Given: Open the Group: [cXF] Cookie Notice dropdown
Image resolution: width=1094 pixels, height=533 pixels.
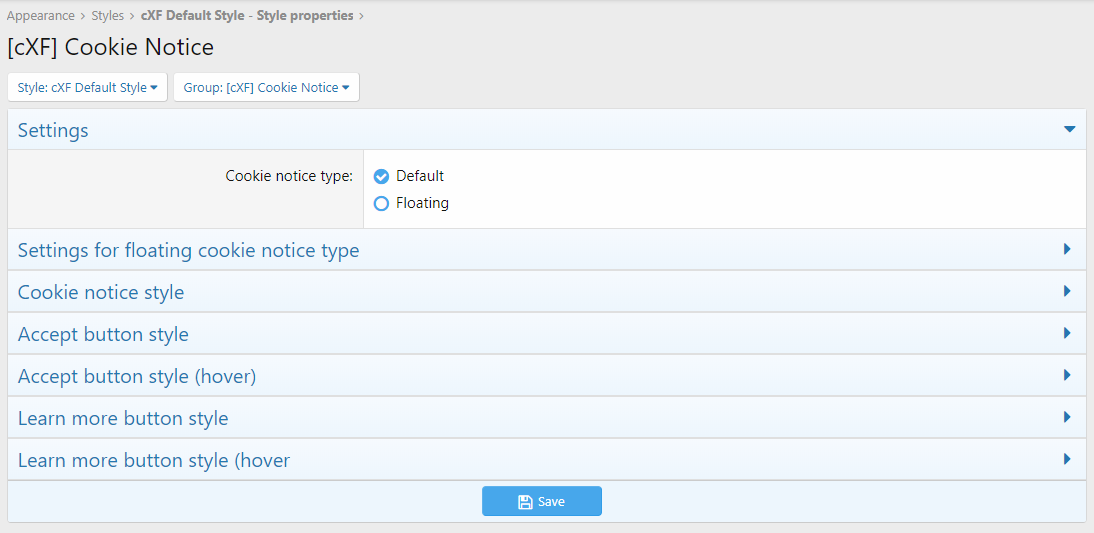Looking at the screenshot, I should [x=266, y=87].
